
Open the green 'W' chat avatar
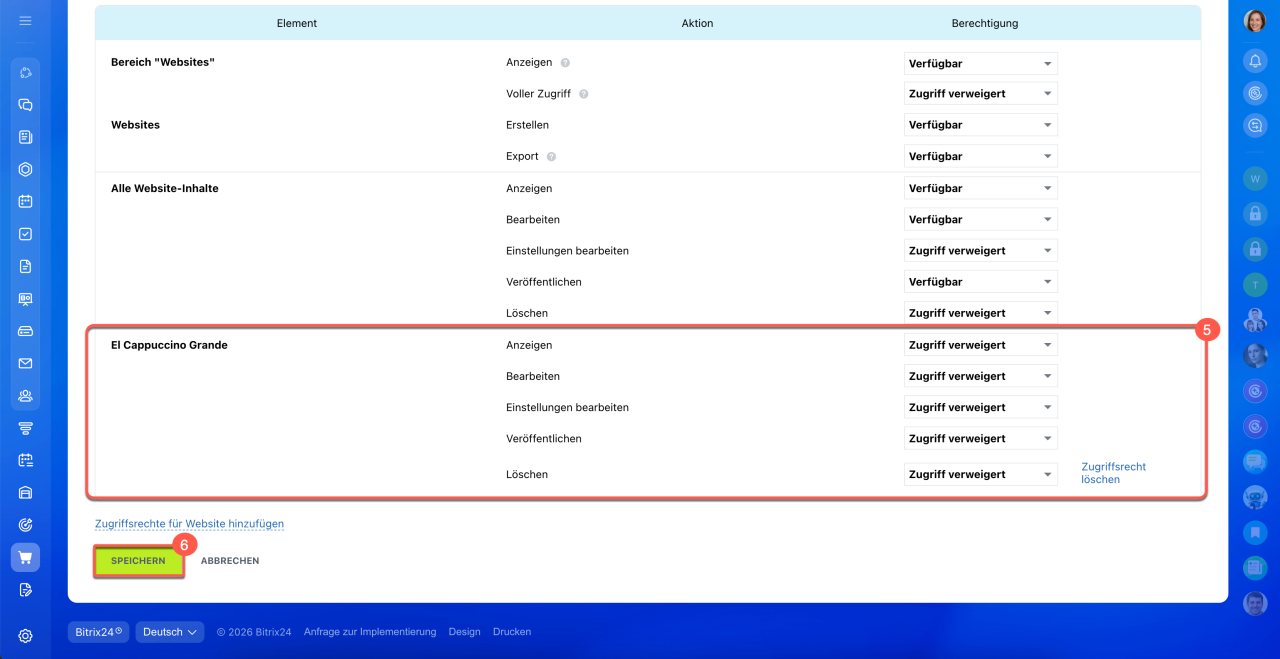tap(1255, 179)
